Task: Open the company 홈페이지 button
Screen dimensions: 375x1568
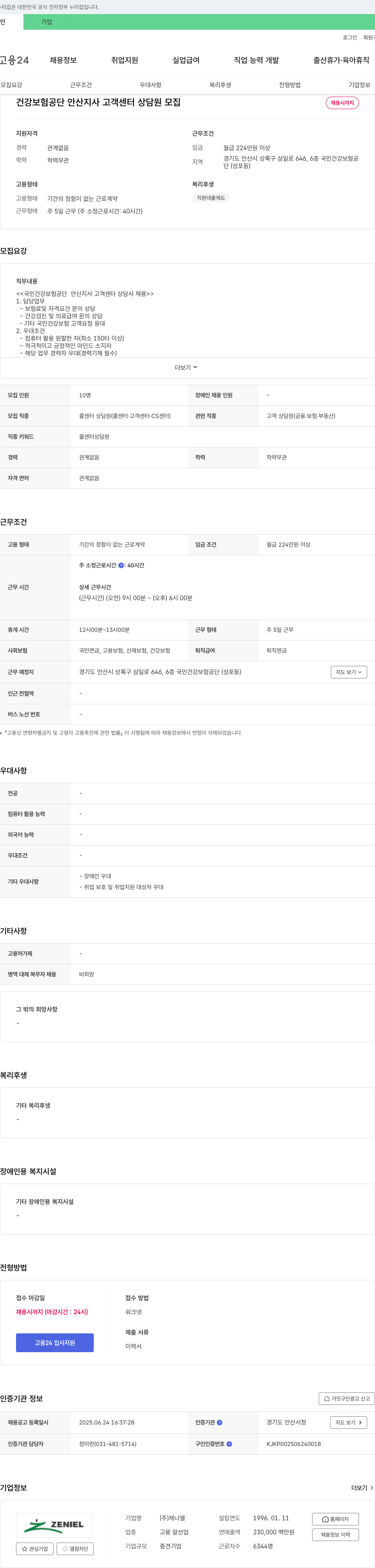Action: (x=336, y=1519)
